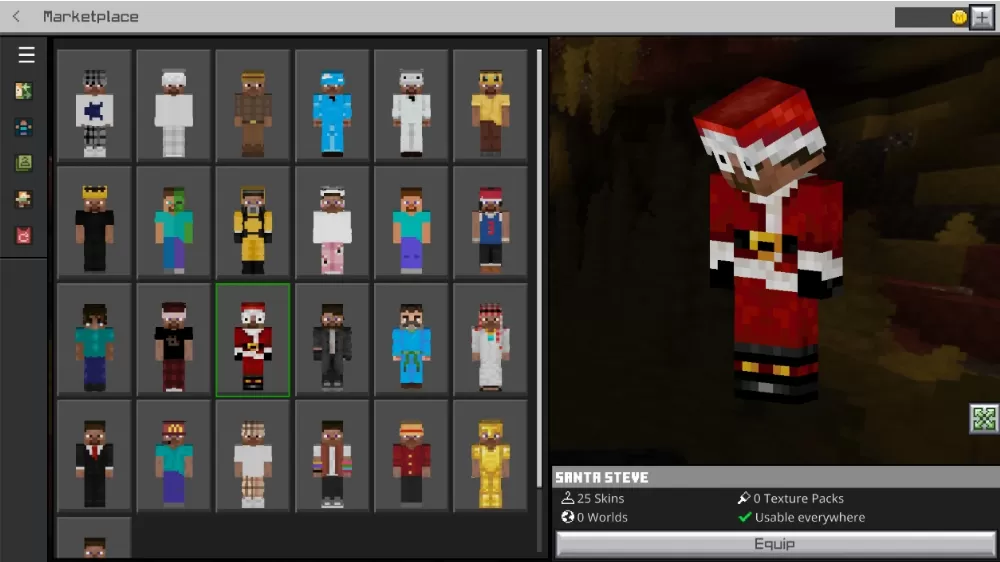The width and height of the screenshot is (1000, 562).
Task: Click the Santa Steve 3D preview model
Action: pyautogui.click(x=768, y=239)
